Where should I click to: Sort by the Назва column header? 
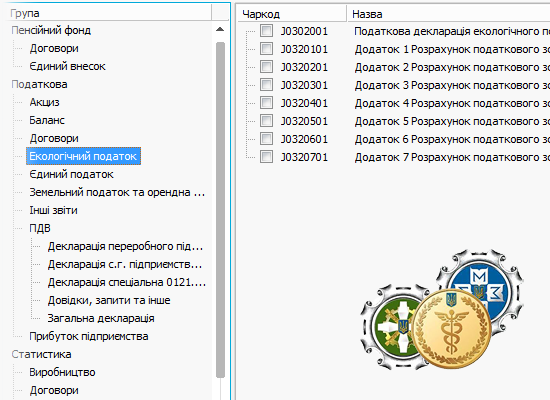click(449, 14)
